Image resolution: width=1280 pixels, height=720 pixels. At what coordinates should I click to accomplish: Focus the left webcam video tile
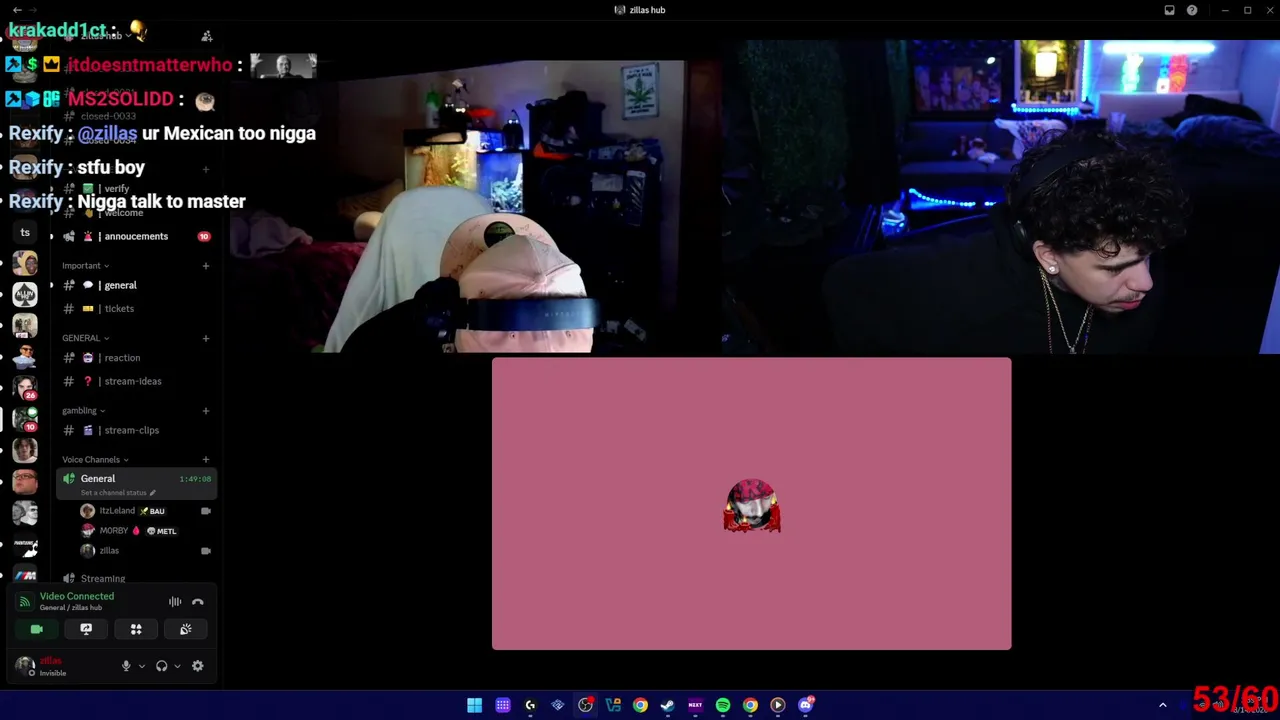coord(477,205)
